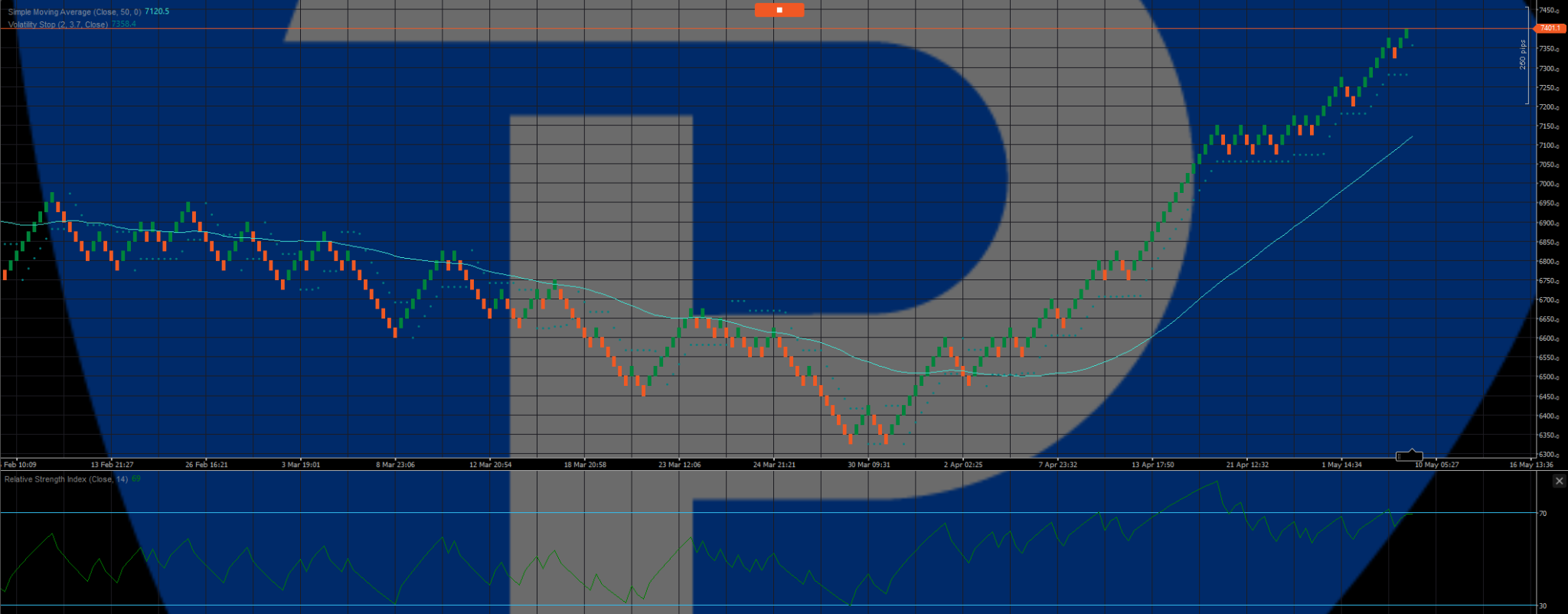The height and width of the screenshot is (614, 1568).
Task: Close the Relative Strength Index panel
Action: [1559, 481]
